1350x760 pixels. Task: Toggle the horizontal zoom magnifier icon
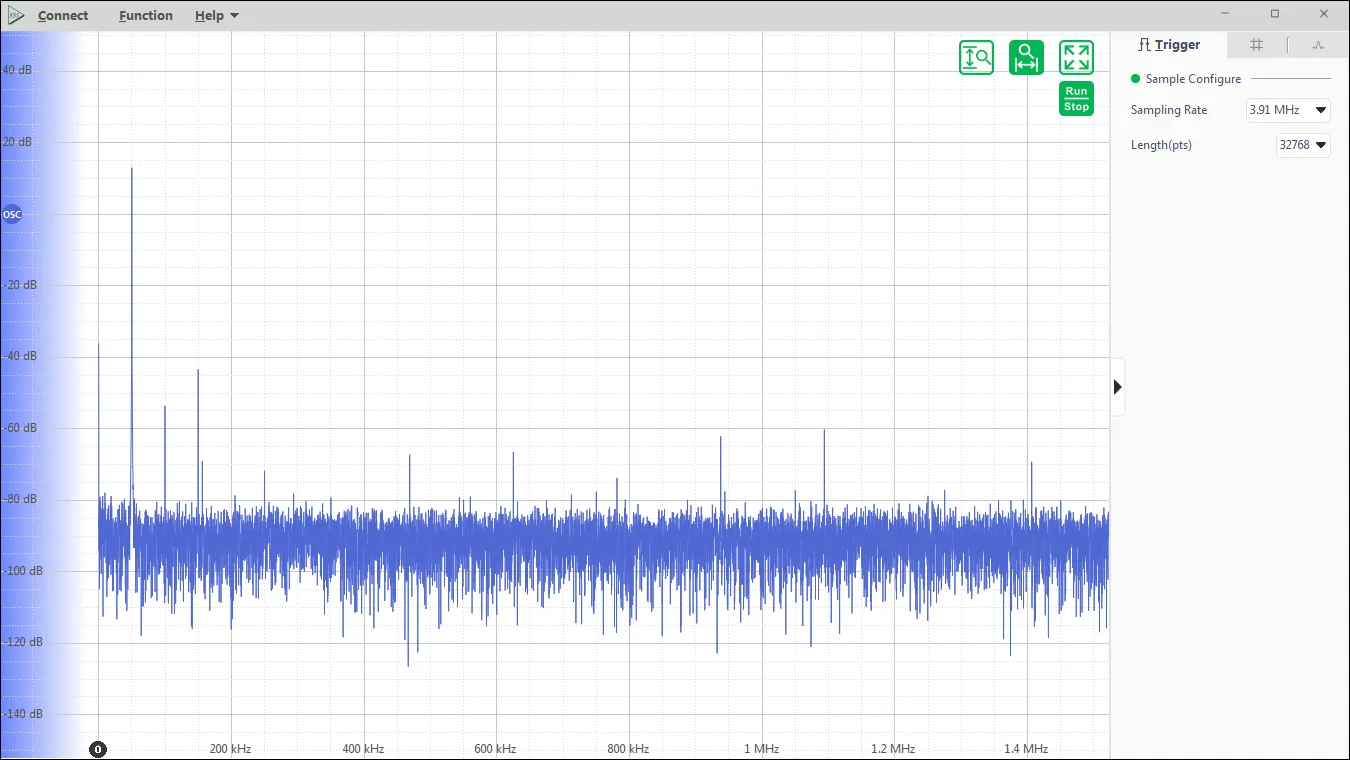[x=1026, y=58]
